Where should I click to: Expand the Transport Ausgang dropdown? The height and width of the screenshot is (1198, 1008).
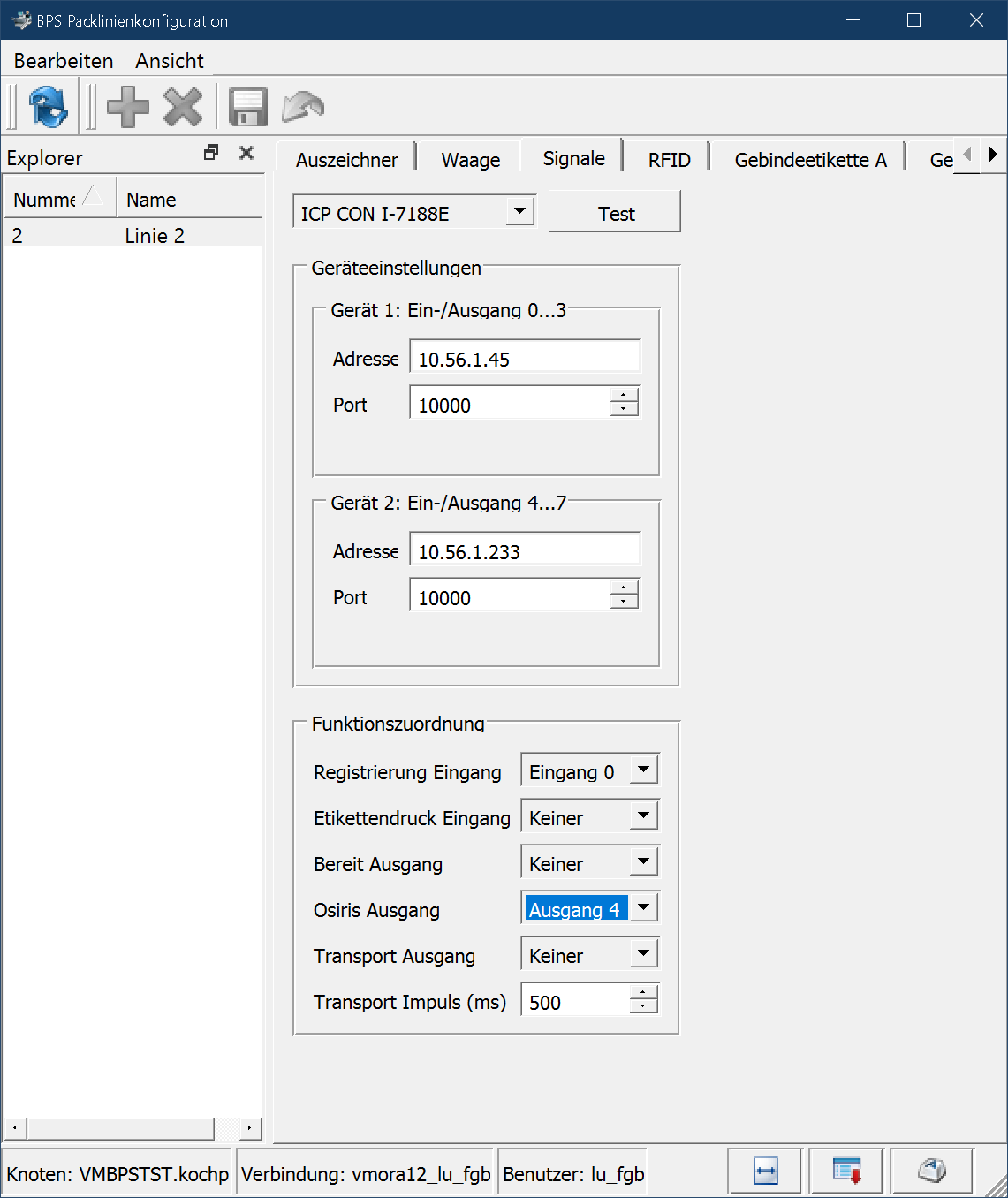[x=643, y=953]
